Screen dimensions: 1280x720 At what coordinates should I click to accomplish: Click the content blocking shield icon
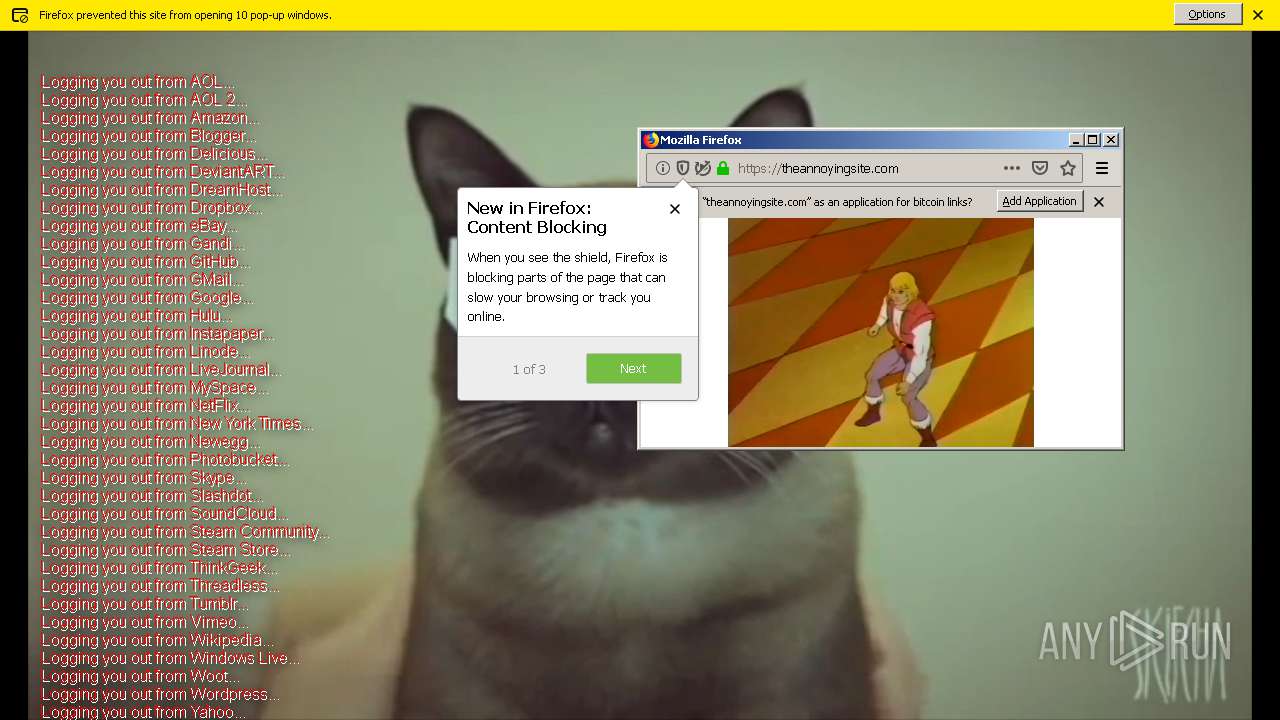pyautogui.click(x=683, y=168)
